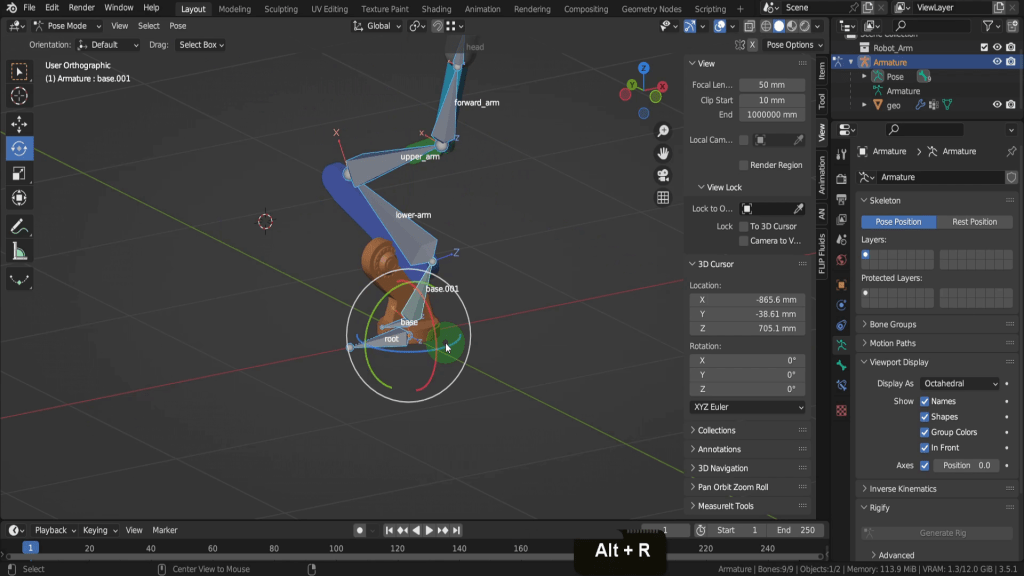Screen dimensions: 1024x576
Task: Select the Measure tool
Action: point(19,252)
